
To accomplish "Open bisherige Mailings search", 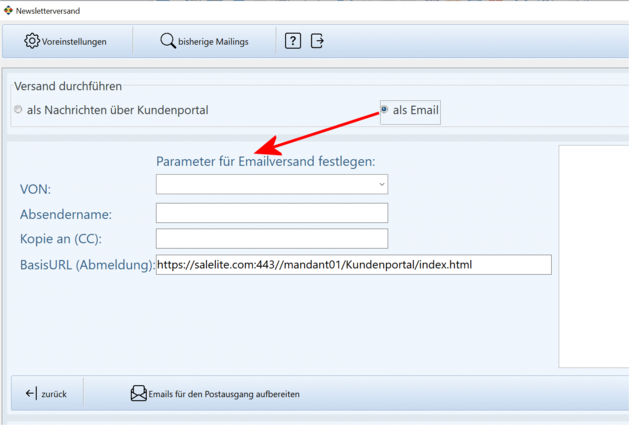I will coord(204,41).
